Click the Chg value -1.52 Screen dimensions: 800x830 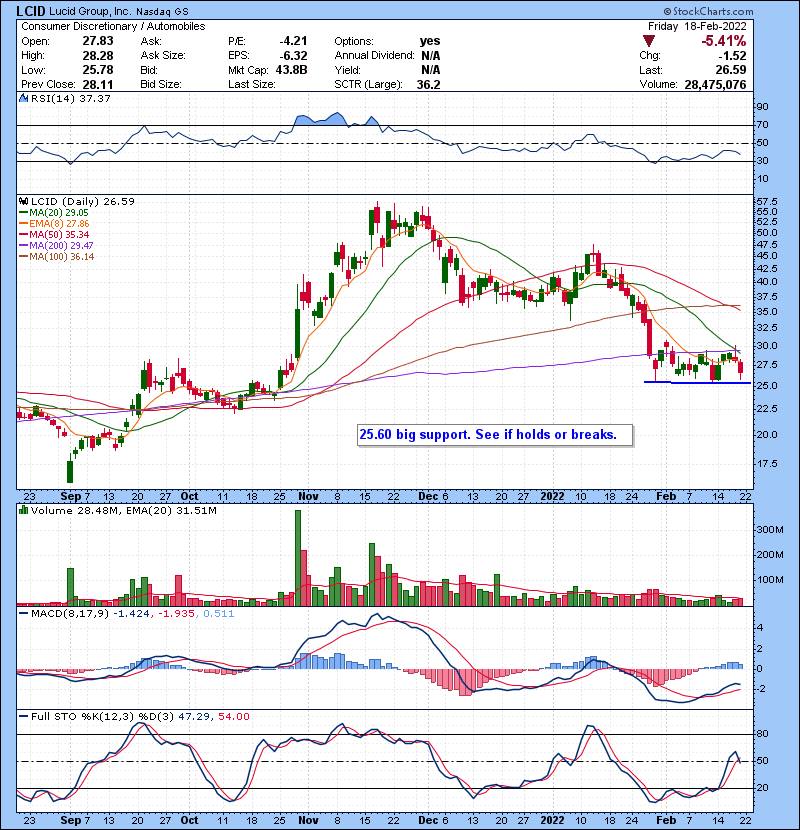(x=732, y=55)
